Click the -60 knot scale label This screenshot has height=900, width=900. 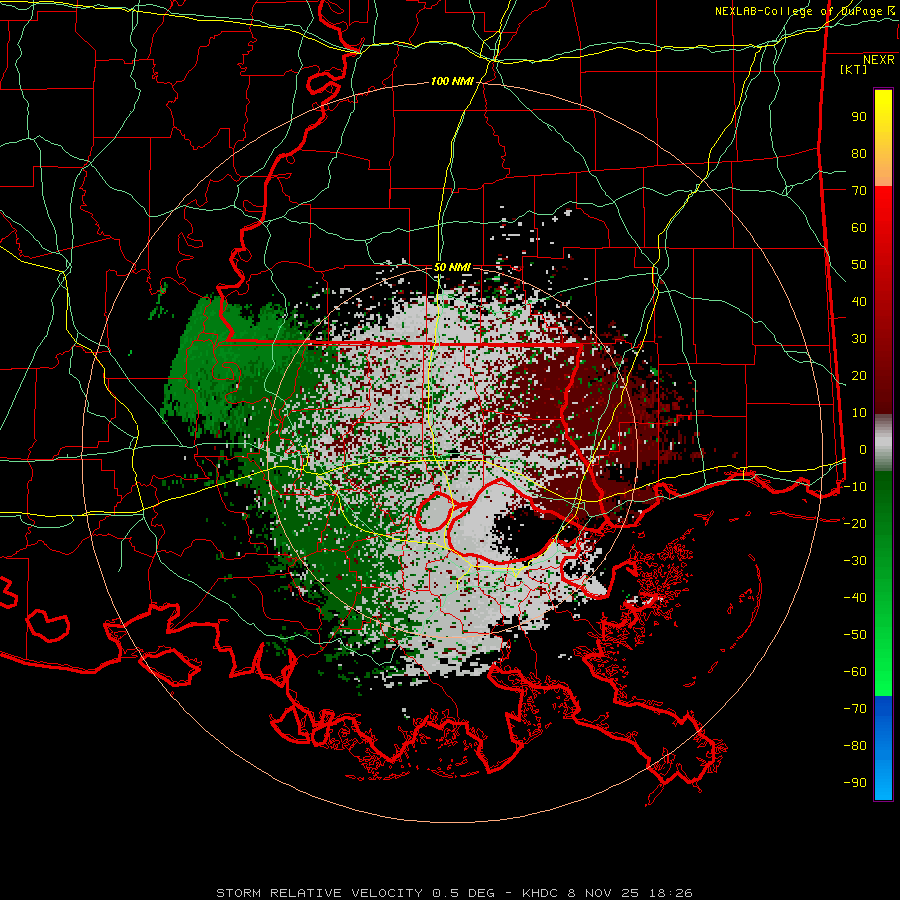[x=855, y=672]
